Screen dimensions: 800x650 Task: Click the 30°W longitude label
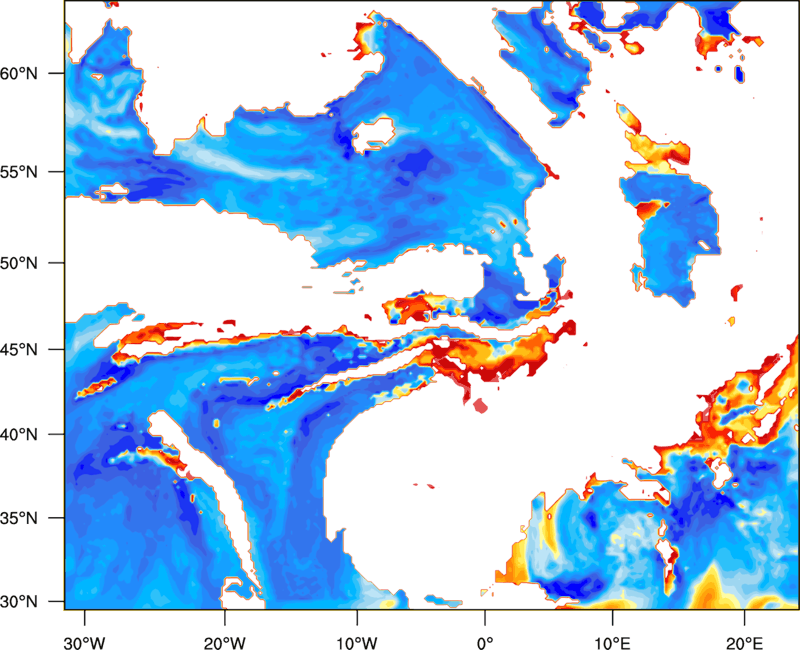(x=85, y=643)
